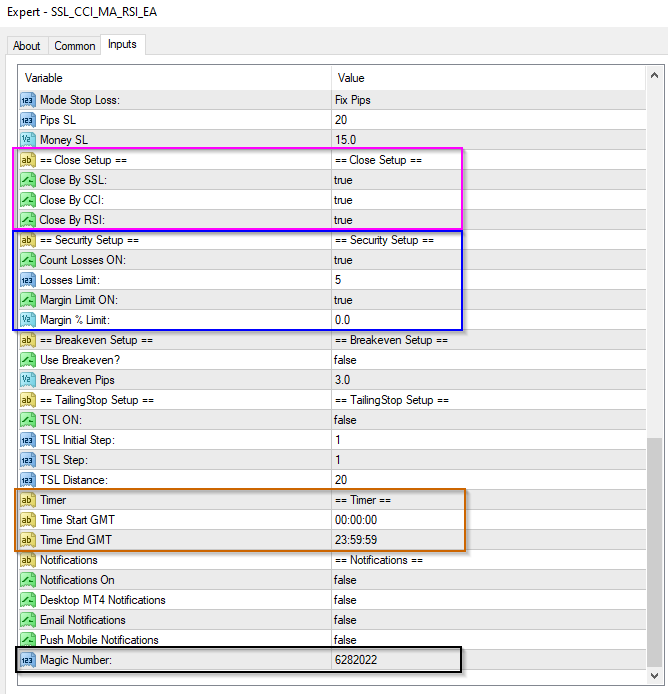Click the Margin Limit ON boolean icon
Screen dimensions: 668x694
27,300
